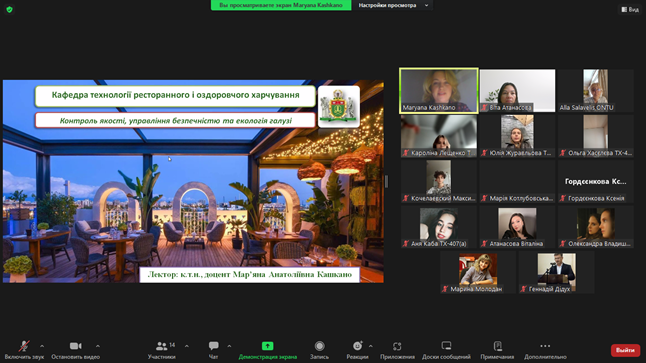Screen dimensions: 646x363
Task: Click the green screen-viewing banner
Action: click(x=281, y=5)
